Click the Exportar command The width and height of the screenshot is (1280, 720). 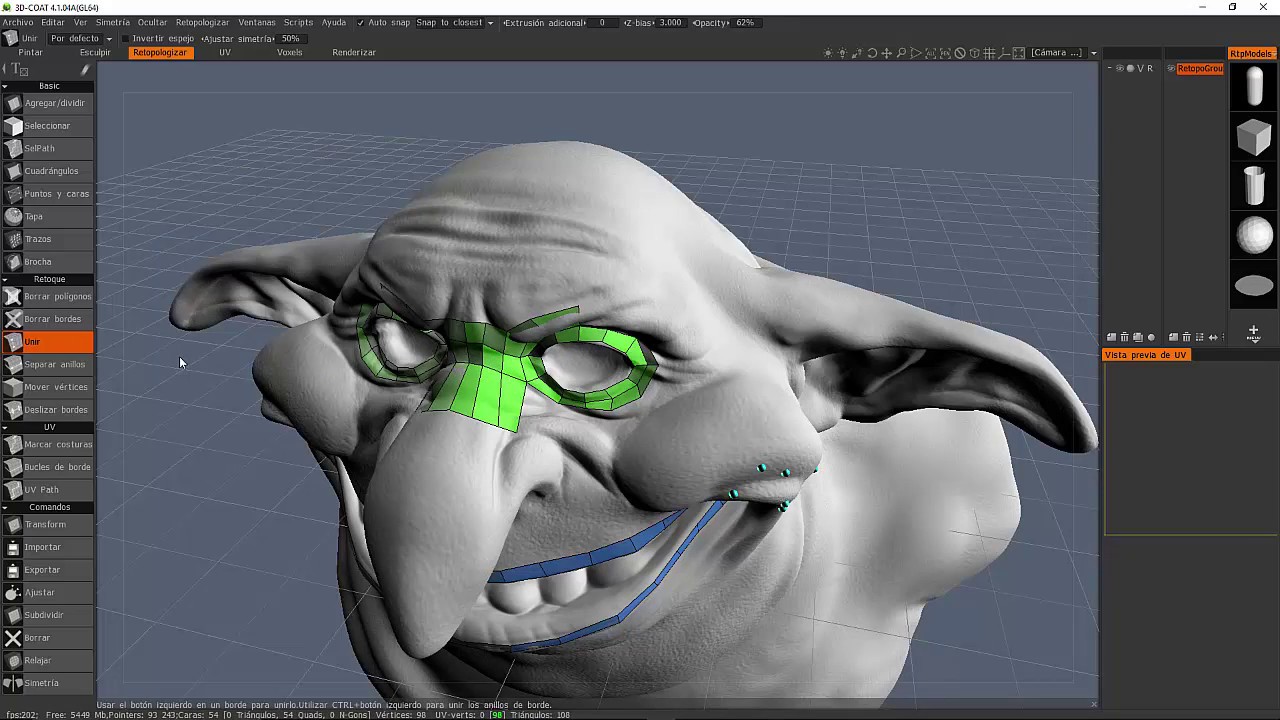(47, 570)
